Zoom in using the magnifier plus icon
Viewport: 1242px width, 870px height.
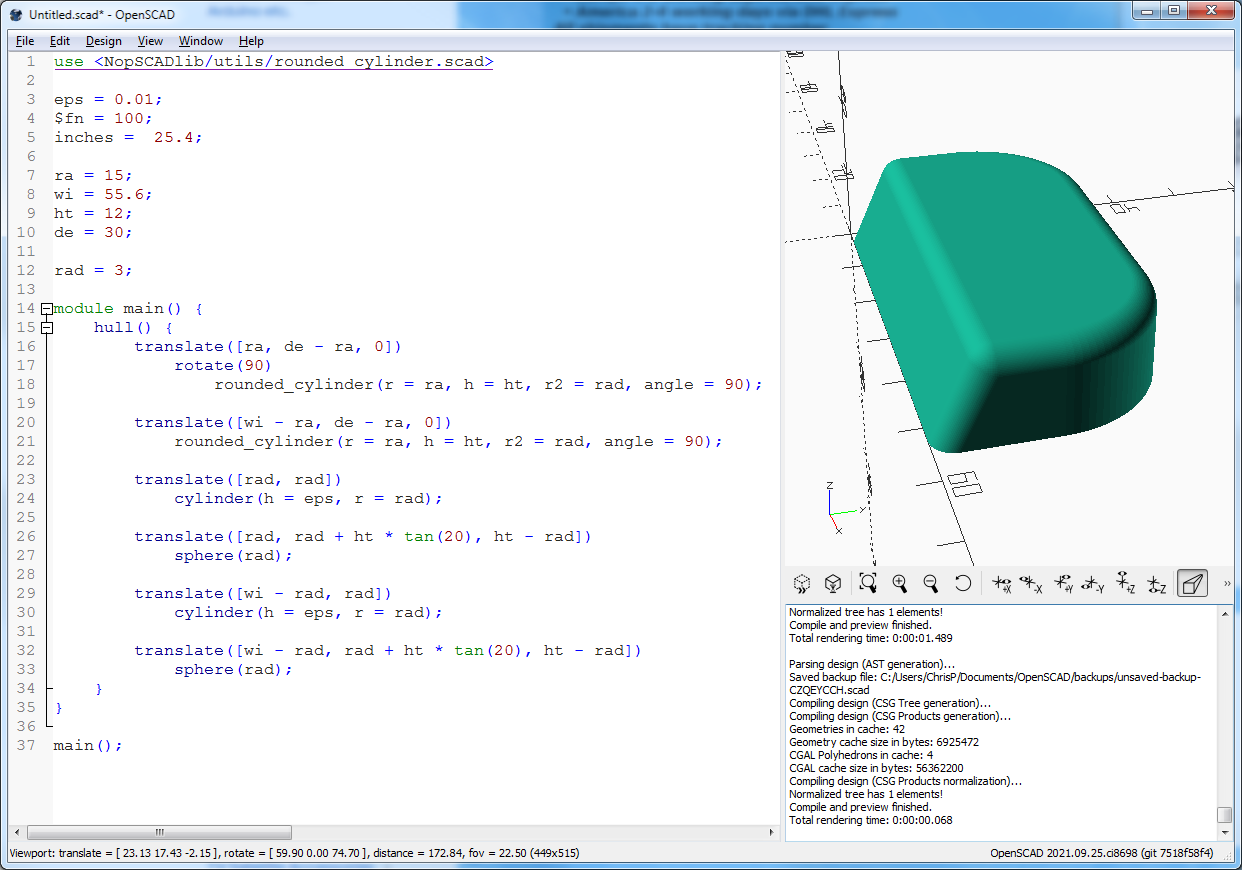(900, 584)
